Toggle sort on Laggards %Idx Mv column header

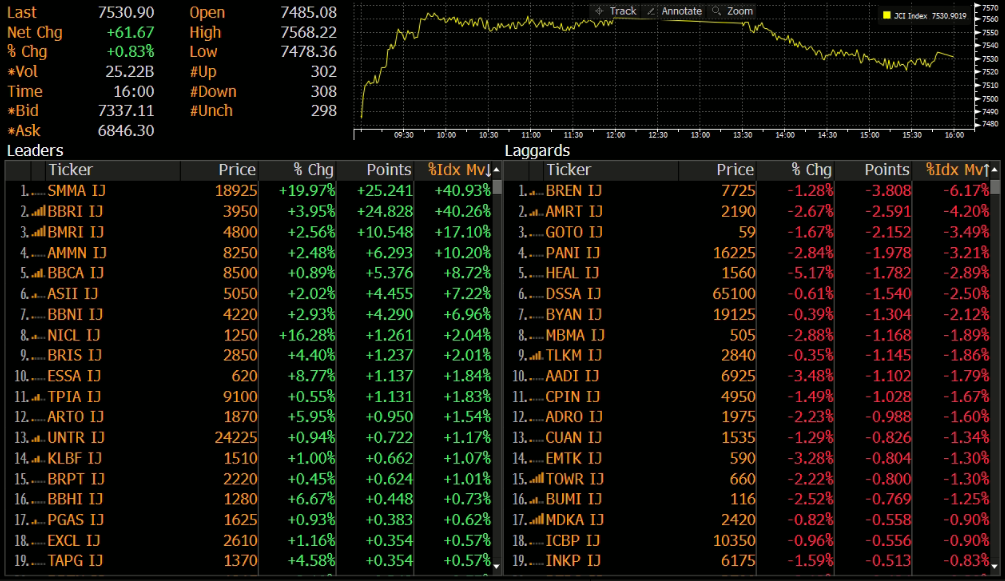958,170
